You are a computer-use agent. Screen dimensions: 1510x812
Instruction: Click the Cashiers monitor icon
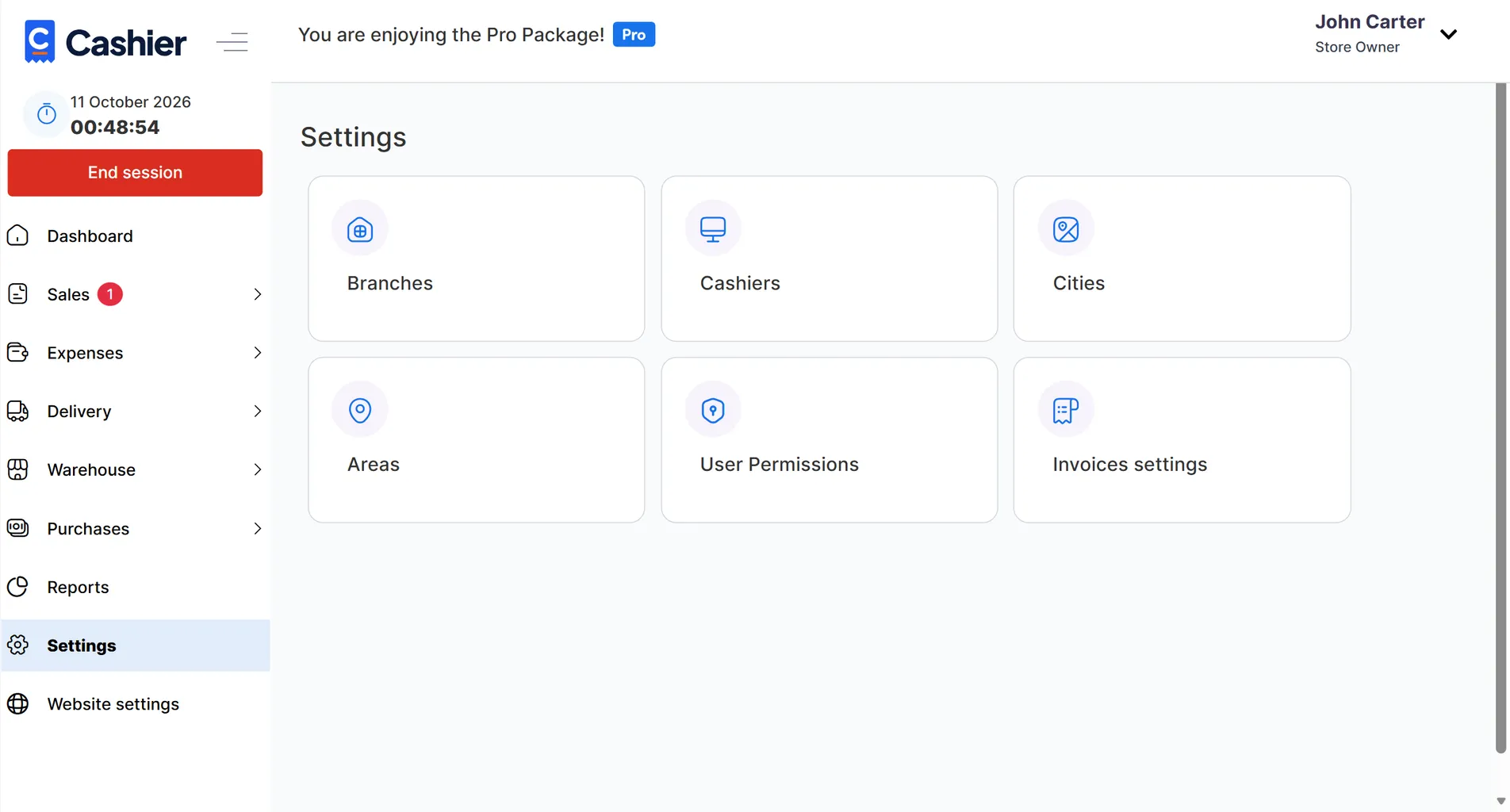coord(712,230)
